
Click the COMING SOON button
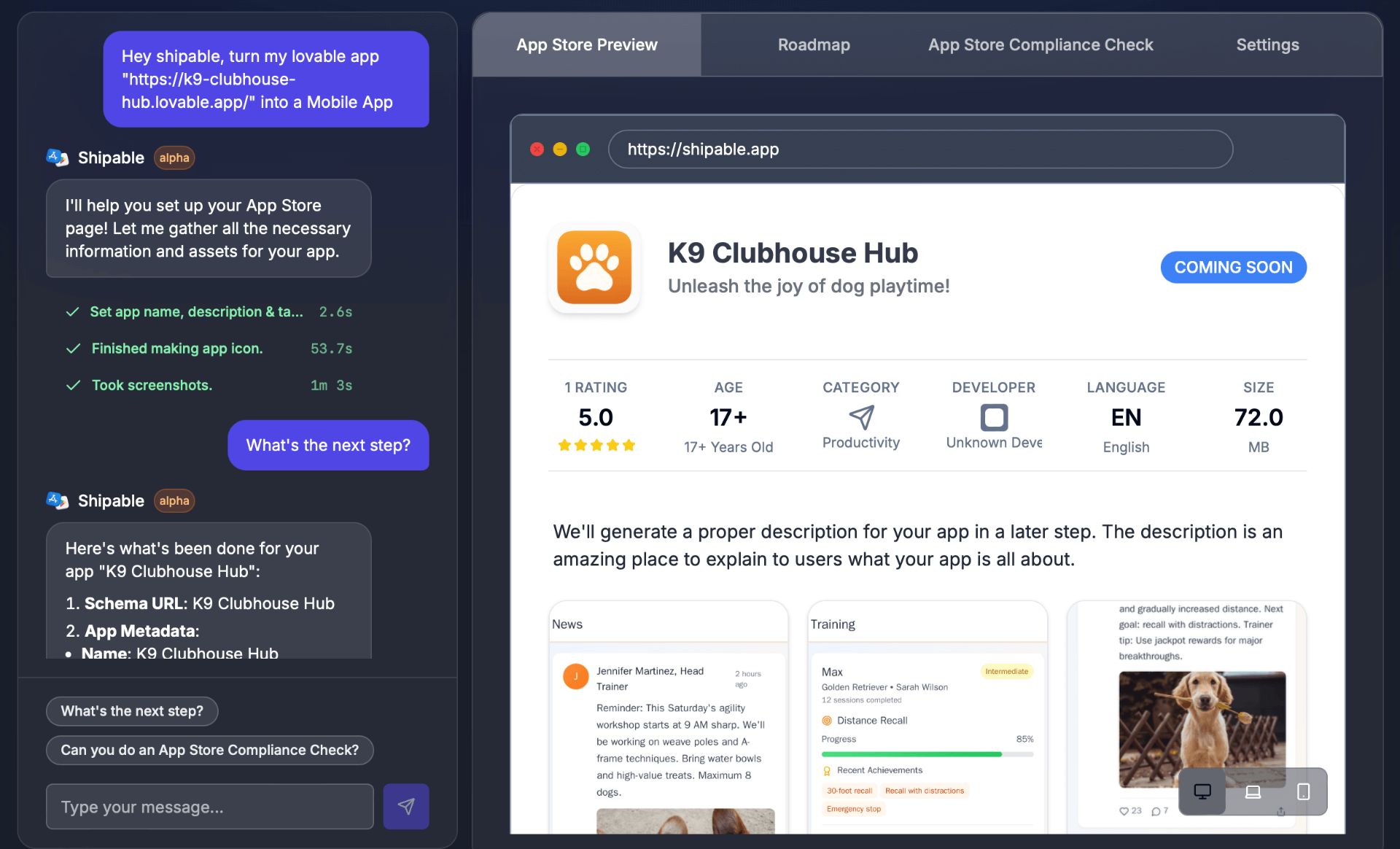1233,268
